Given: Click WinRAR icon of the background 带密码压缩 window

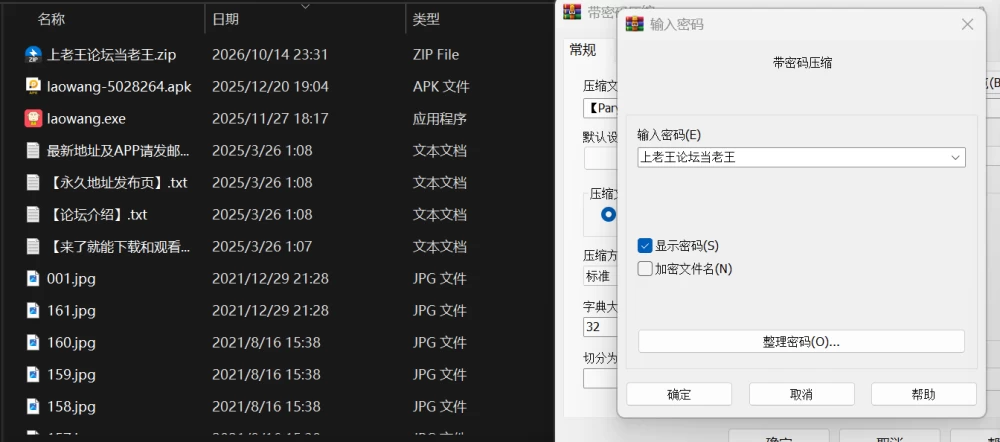Looking at the screenshot, I should pos(571,10).
